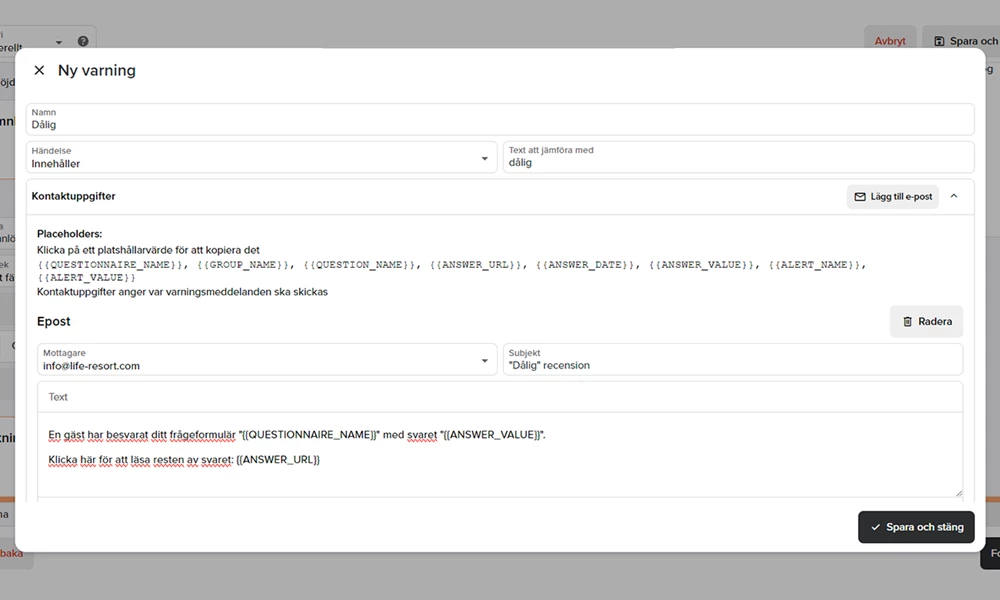Copy the {{GROUP_NAME}} placeholder
The width and height of the screenshot is (1000, 600).
(243, 265)
